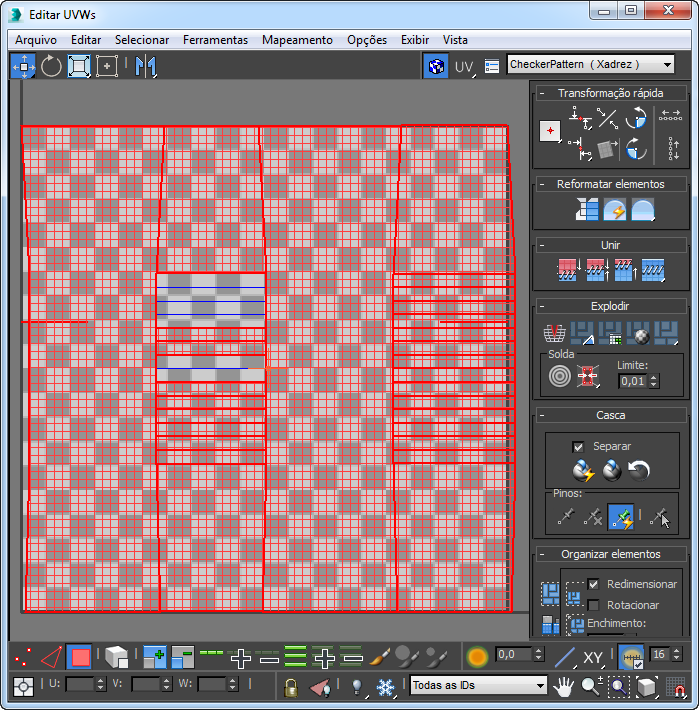This screenshot has width=699, height=710.
Task: Collapse the Reformatar elementos rollout
Action: click(x=542, y=184)
